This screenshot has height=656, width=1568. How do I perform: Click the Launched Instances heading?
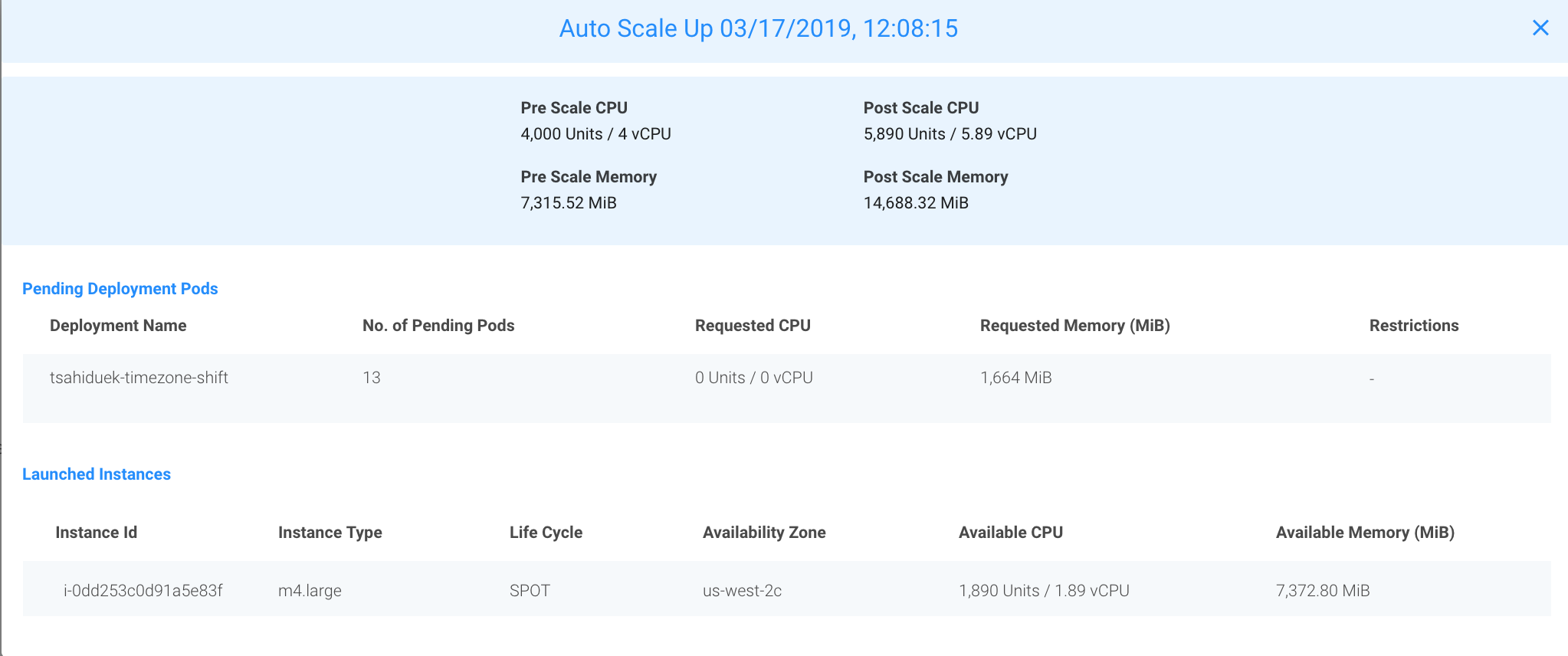coord(97,474)
